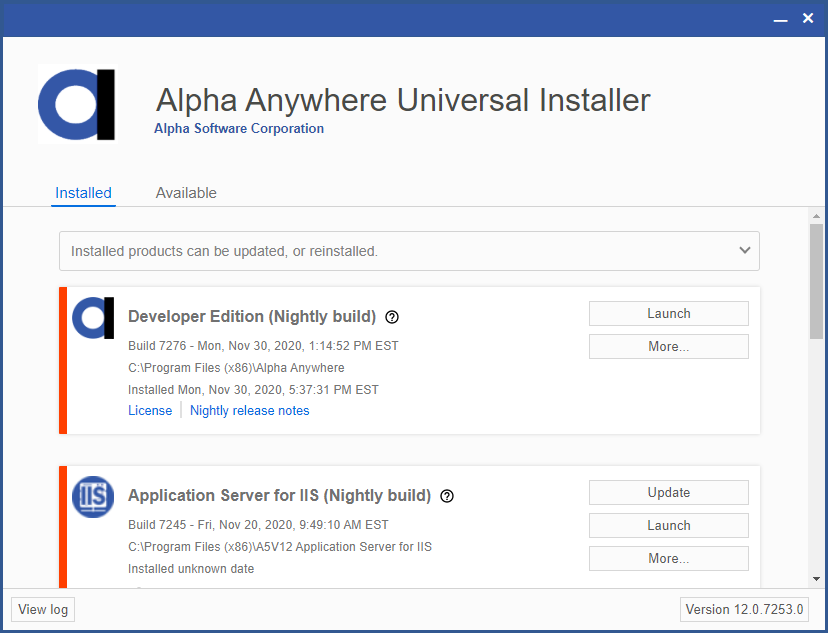Click the Build 7276 date text
This screenshot has height=633, width=828.
click(263, 346)
